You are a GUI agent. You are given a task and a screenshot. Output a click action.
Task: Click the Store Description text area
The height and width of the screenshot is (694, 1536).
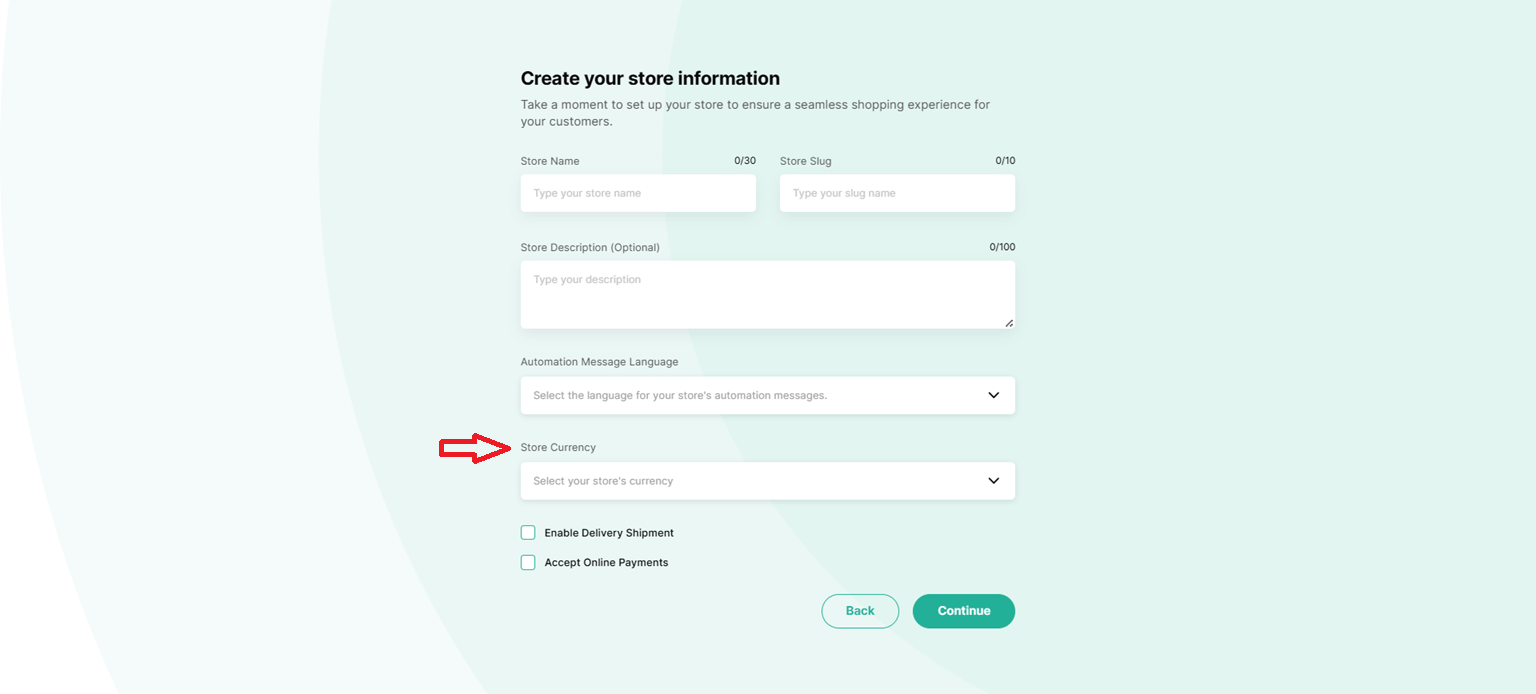(x=767, y=294)
